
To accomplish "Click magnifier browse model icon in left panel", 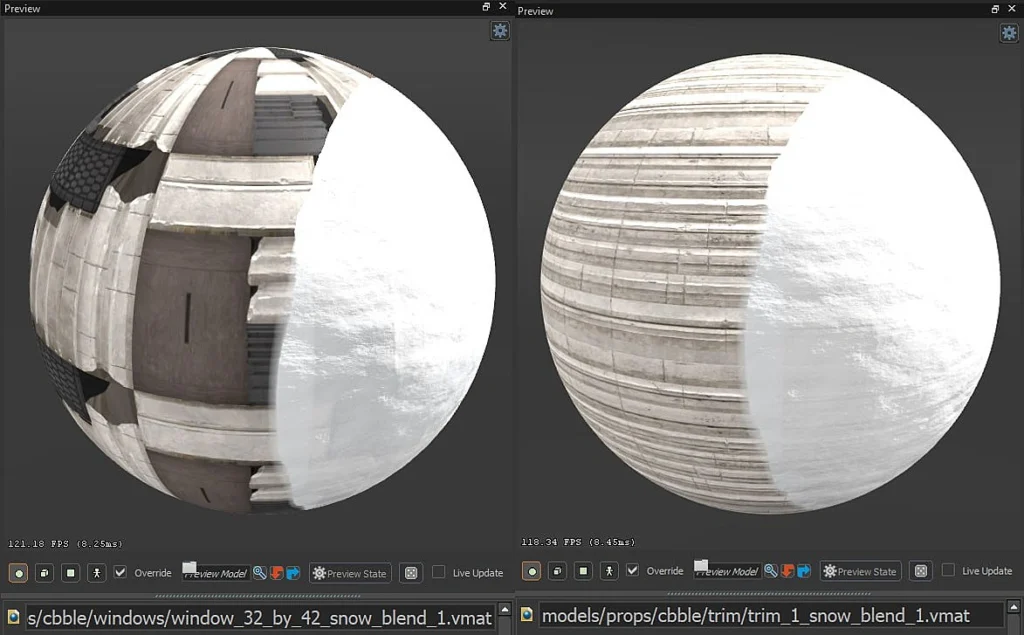I will click(x=259, y=573).
